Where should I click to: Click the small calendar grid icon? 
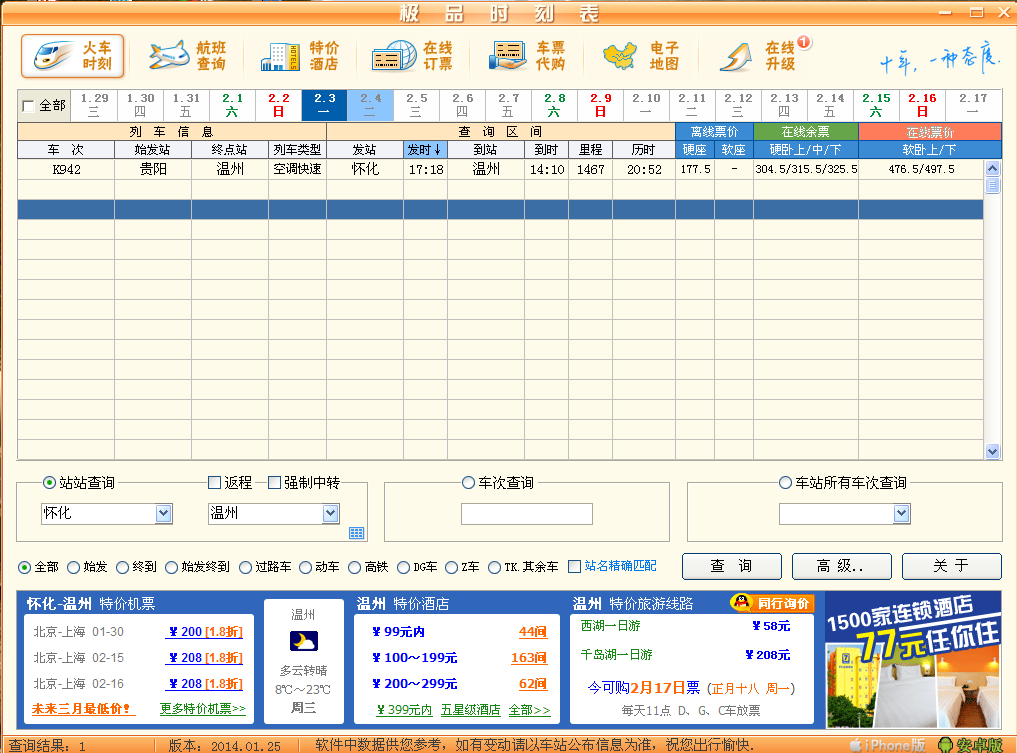tap(356, 533)
